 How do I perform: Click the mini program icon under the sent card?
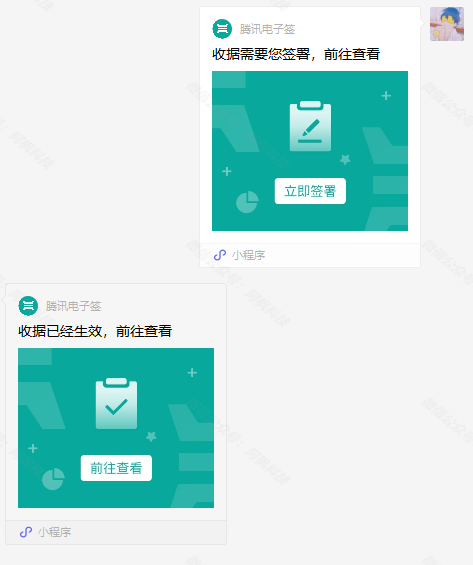point(220,255)
